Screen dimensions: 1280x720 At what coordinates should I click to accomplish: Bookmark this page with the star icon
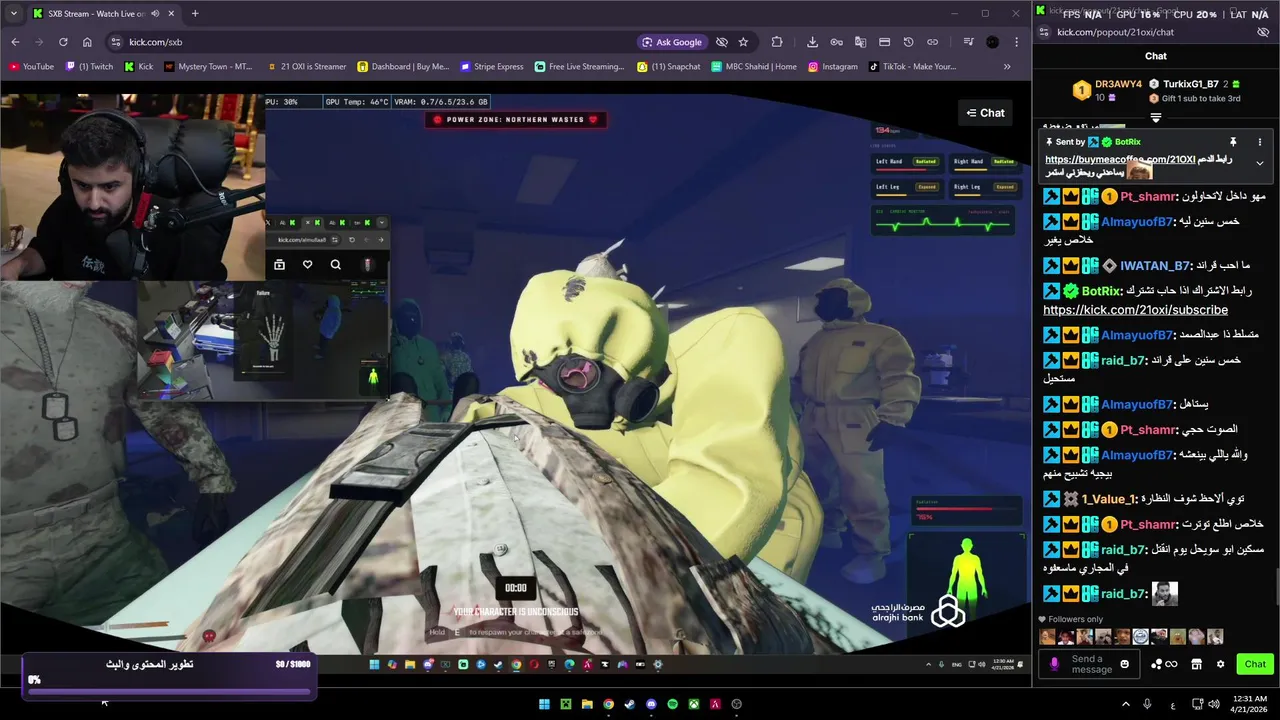pyautogui.click(x=743, y=42)
